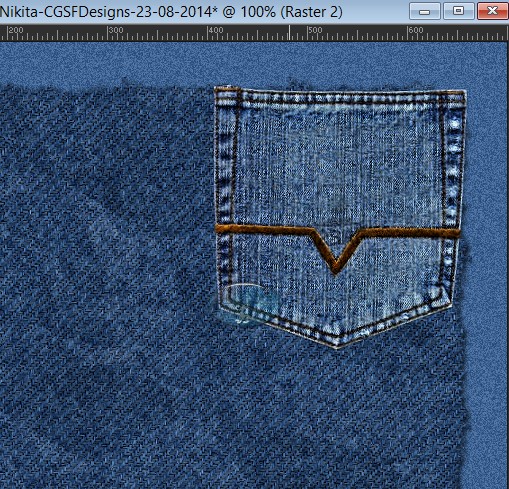Click the light blue smudge on pocket corner
The width and height of the screenshot is (509, 489).
click(253, 303)
